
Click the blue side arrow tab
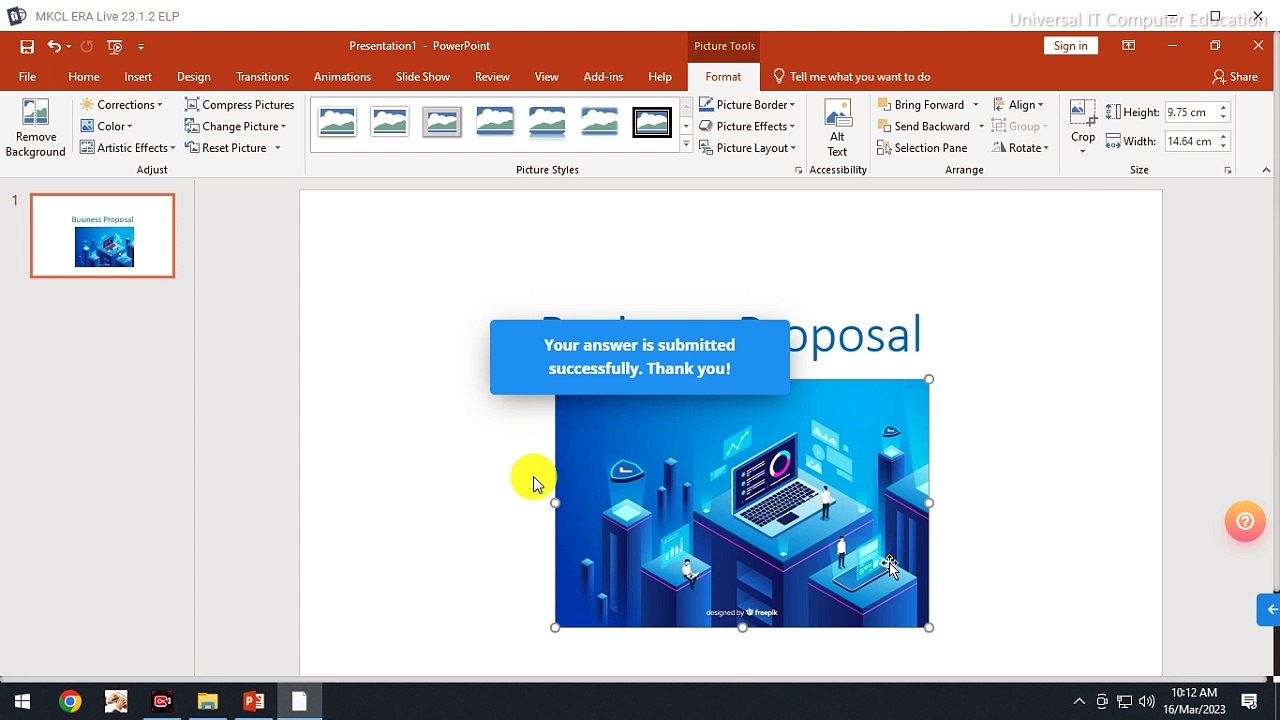click(1270, 609)
